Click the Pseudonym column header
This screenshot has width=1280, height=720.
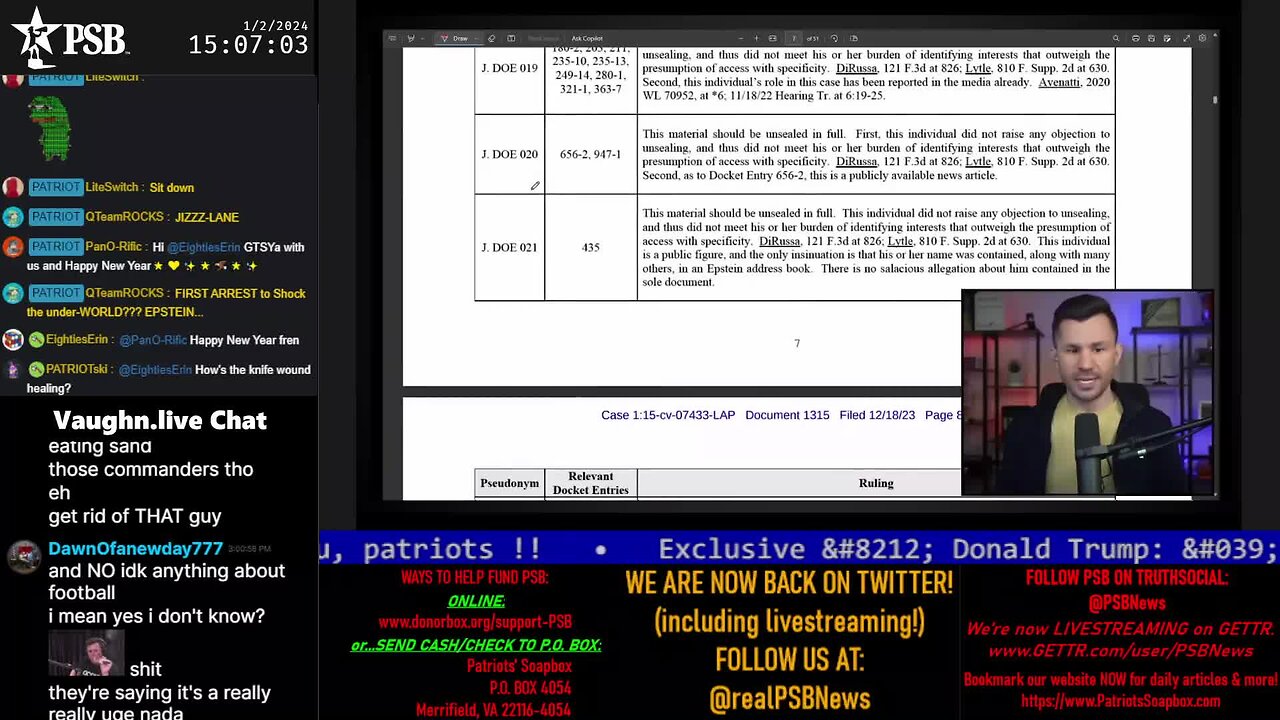pos(509,483)
